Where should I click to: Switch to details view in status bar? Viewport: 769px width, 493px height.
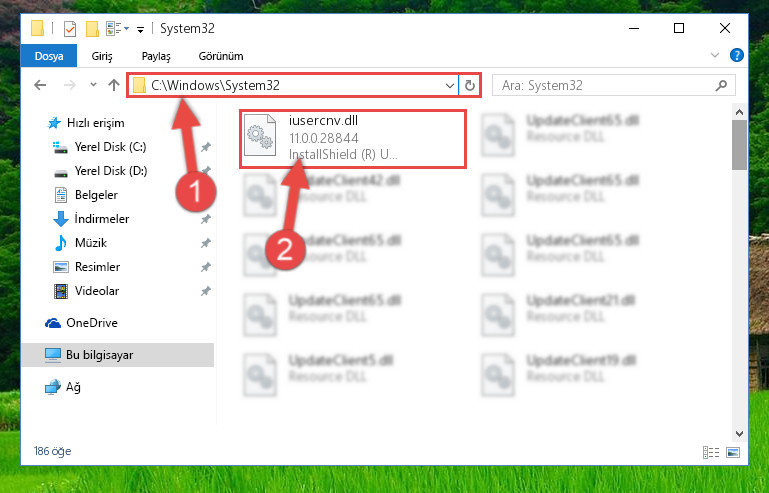711,452
